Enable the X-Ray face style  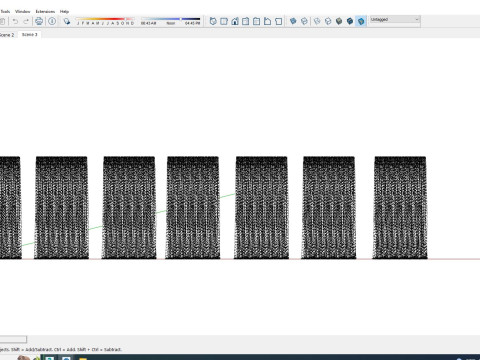coord(293,21)
